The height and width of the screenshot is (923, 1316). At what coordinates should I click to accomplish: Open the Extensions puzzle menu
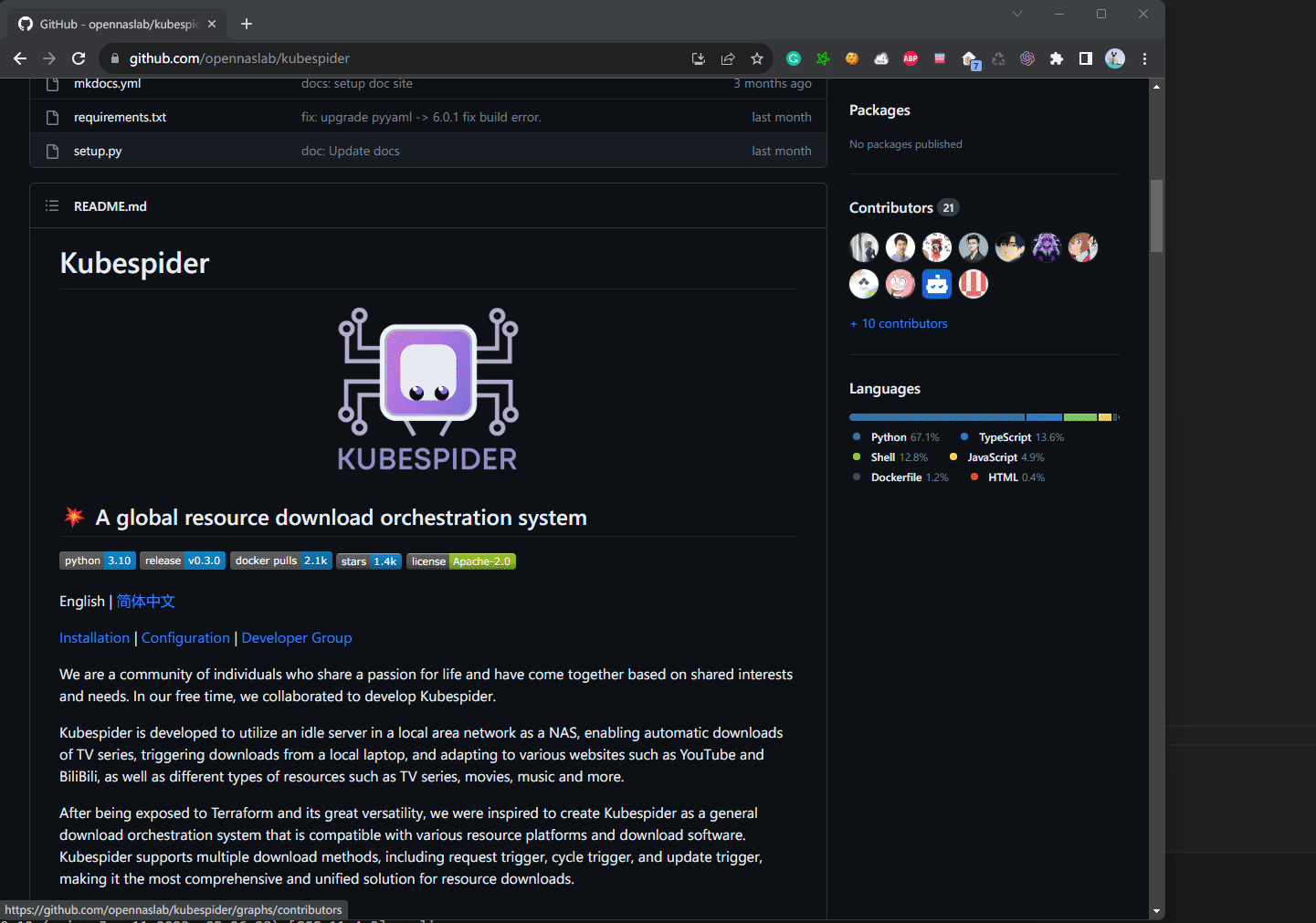click(x=1057, y=58)
